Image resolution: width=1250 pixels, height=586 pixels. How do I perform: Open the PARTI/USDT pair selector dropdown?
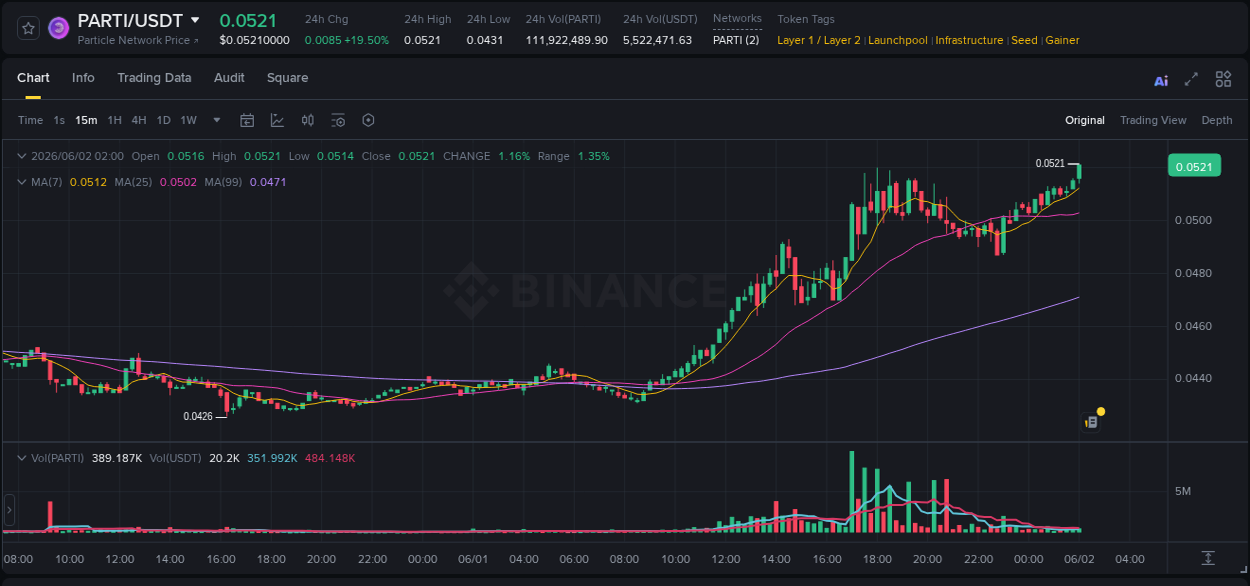point(195,20)
